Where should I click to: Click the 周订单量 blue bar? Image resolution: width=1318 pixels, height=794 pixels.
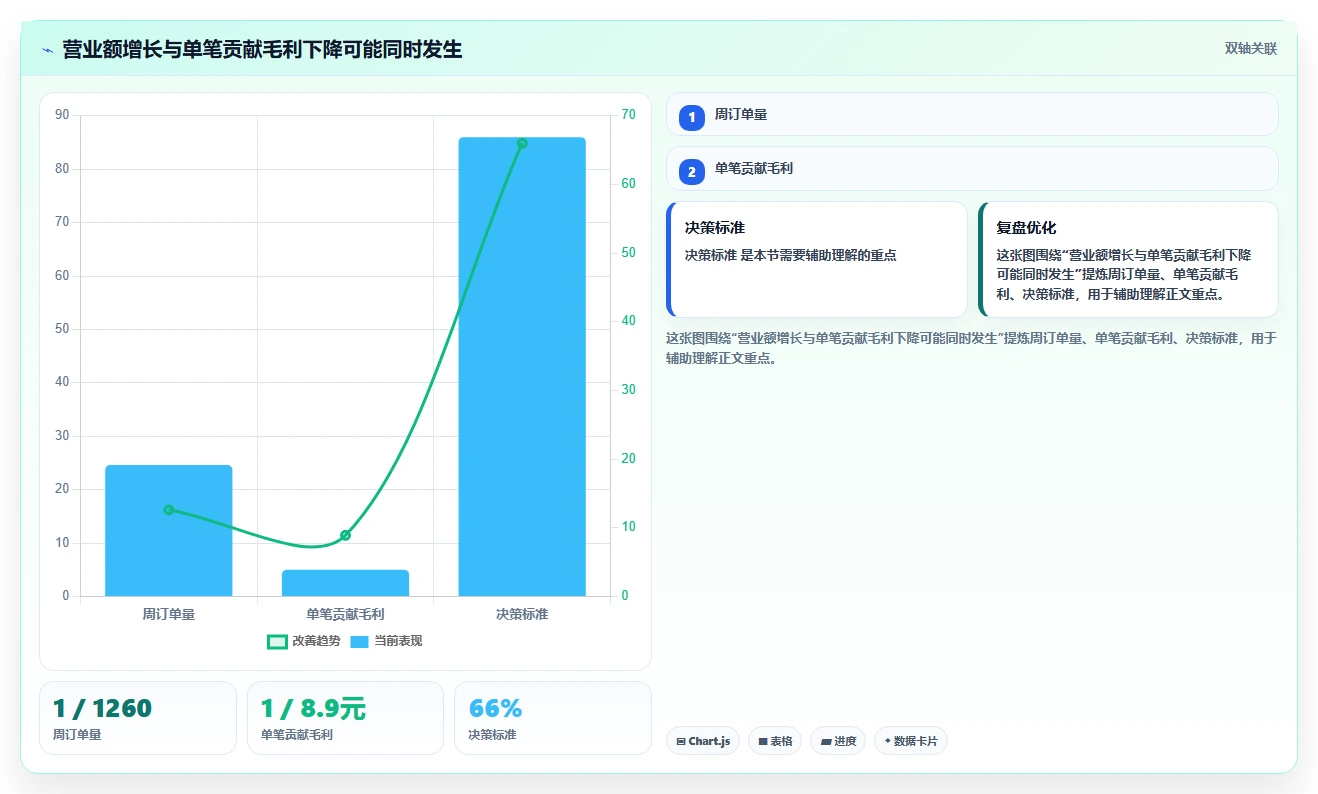169,531
